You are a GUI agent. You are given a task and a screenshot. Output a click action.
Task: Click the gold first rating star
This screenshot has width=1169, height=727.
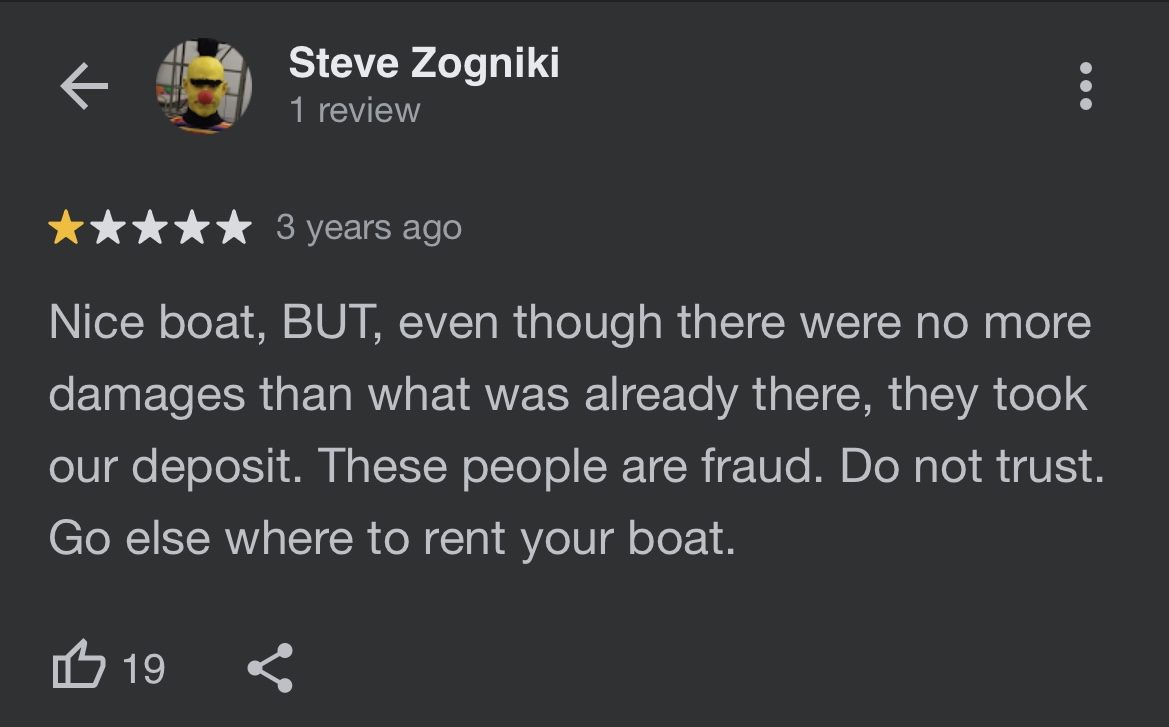pyautogui.click(x=66, y=227)
